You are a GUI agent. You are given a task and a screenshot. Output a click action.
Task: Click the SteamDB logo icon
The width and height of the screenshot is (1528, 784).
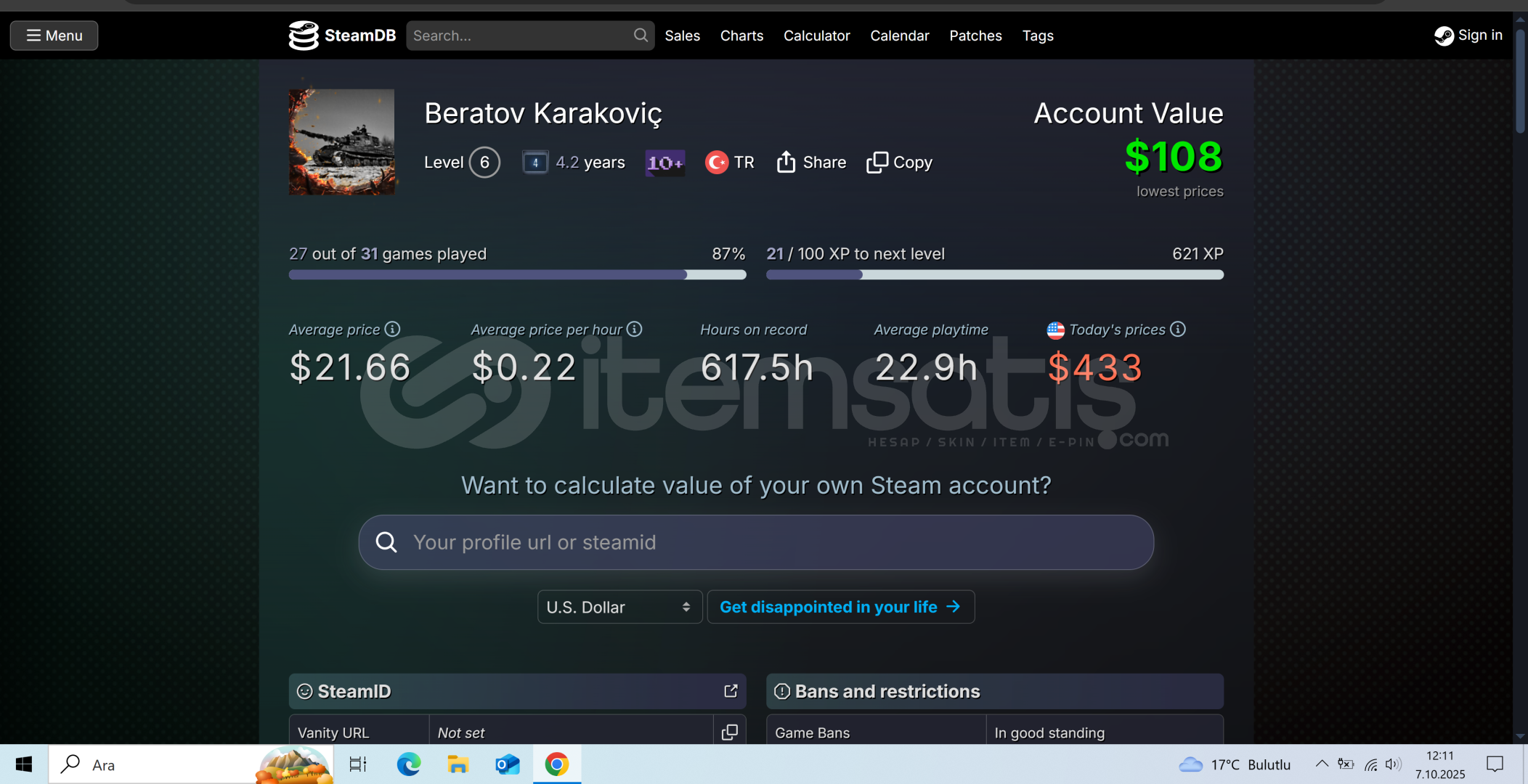pyautogui.click(x=304, y=36)
